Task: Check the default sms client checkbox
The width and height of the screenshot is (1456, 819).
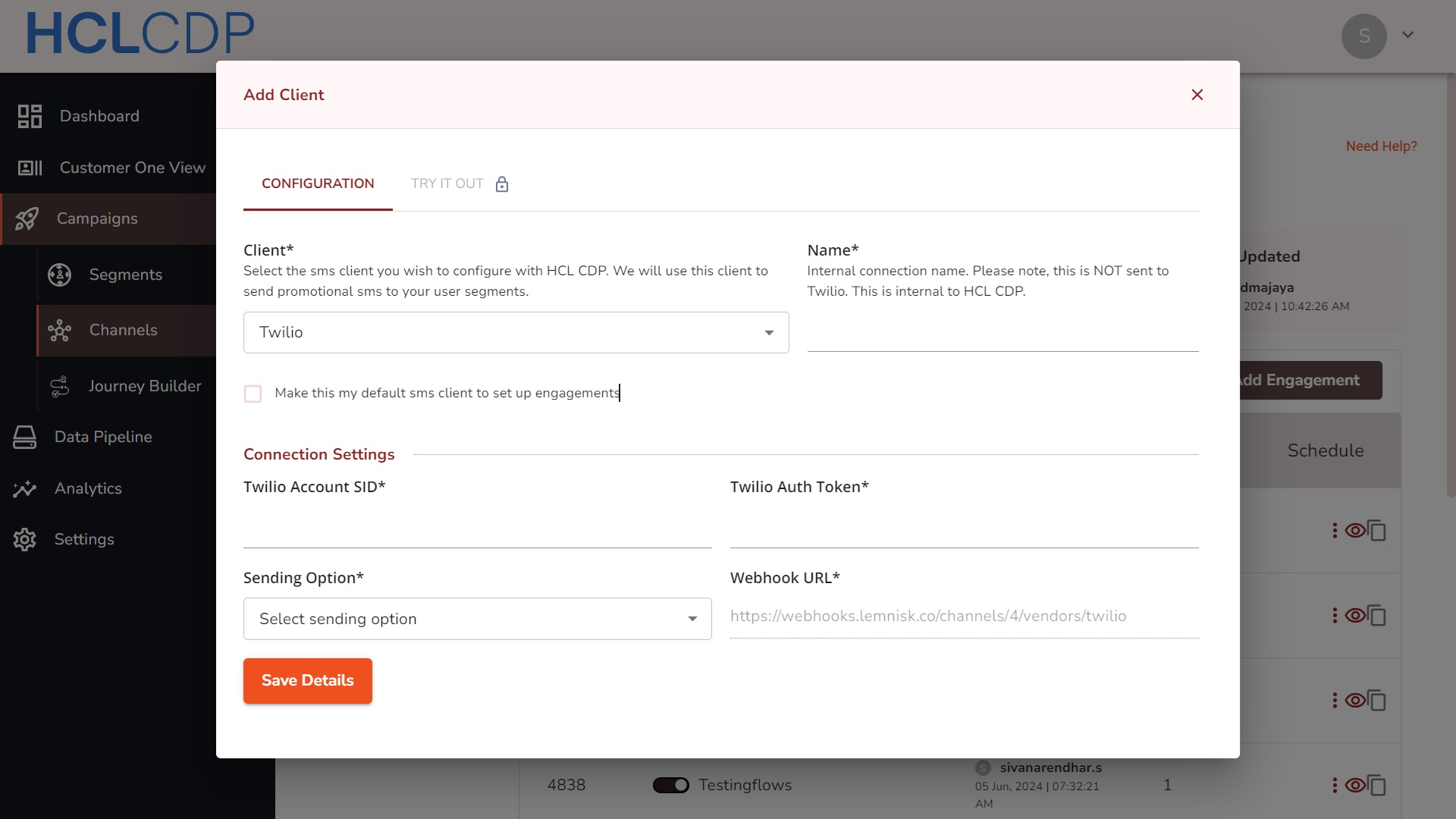Action: pos(253,394)
